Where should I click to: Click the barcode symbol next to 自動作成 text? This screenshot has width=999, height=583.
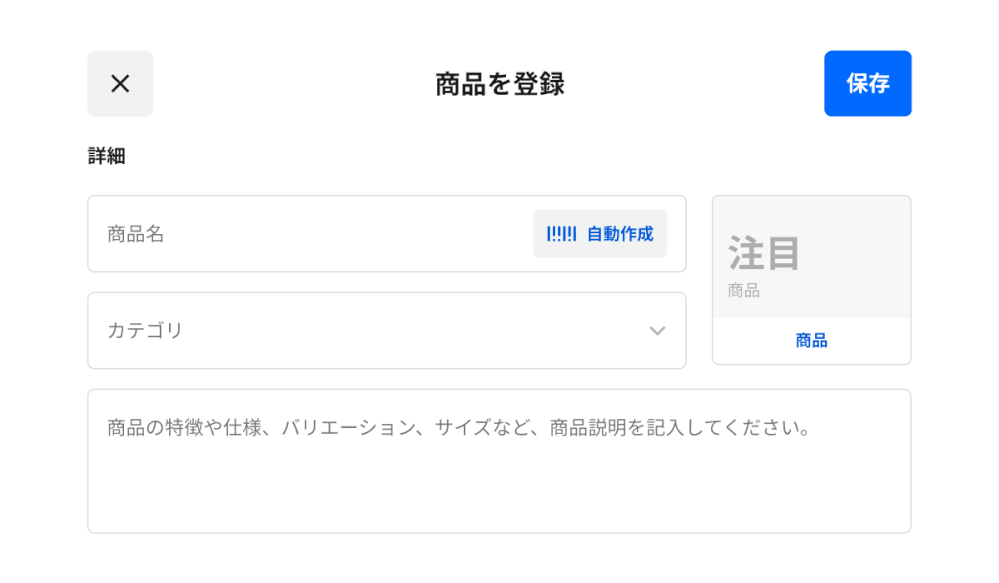click(x=560, y=233)
